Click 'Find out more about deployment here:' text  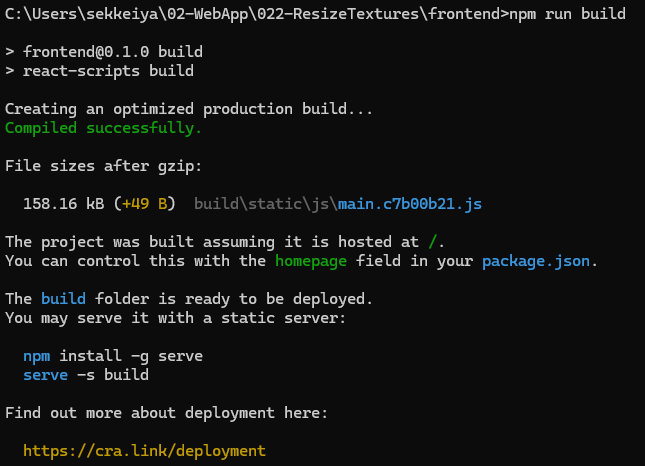tap(166, 412)
